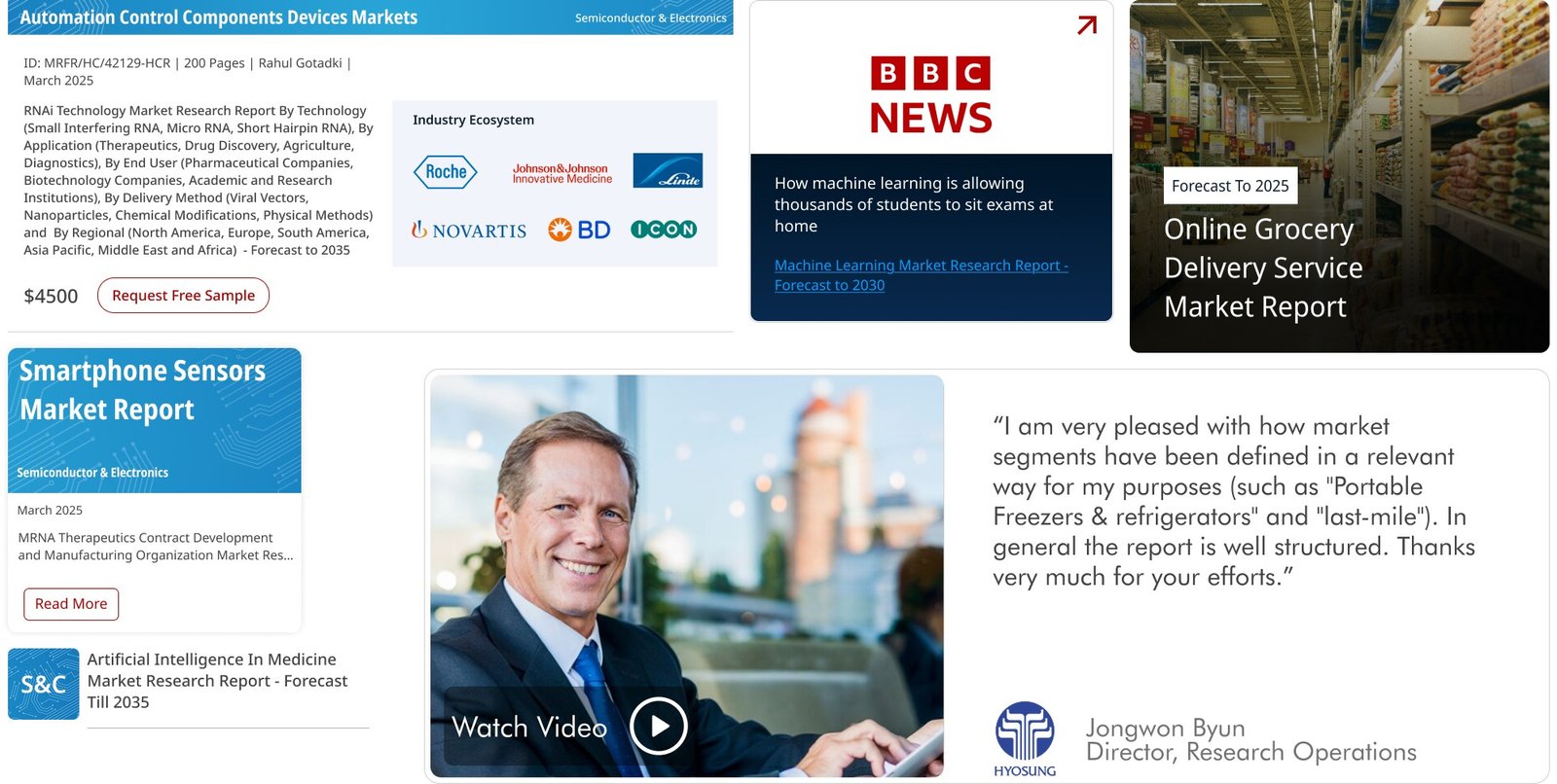Click the Hyosung logo
The height and width of the screenshot is (784, 1557).
(1025, 739)
